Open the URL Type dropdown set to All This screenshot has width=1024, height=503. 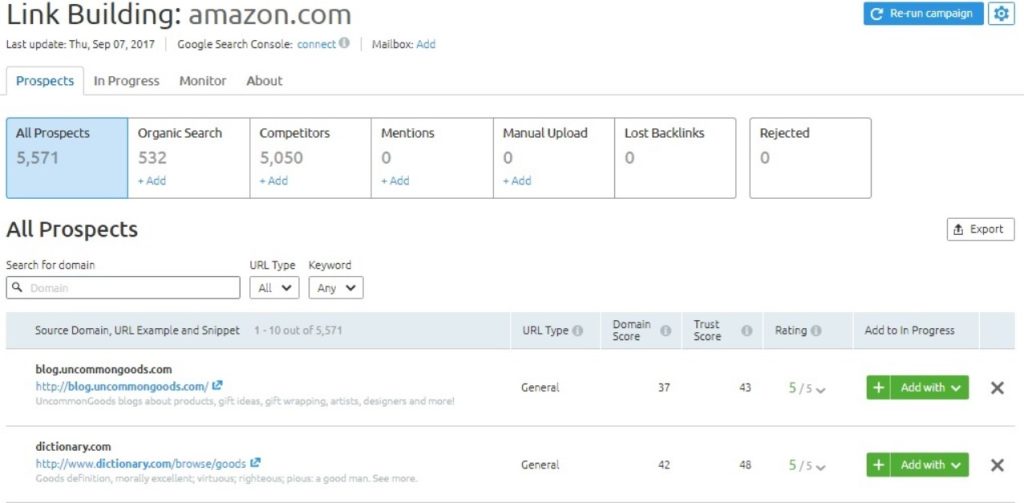click(274, 287)
